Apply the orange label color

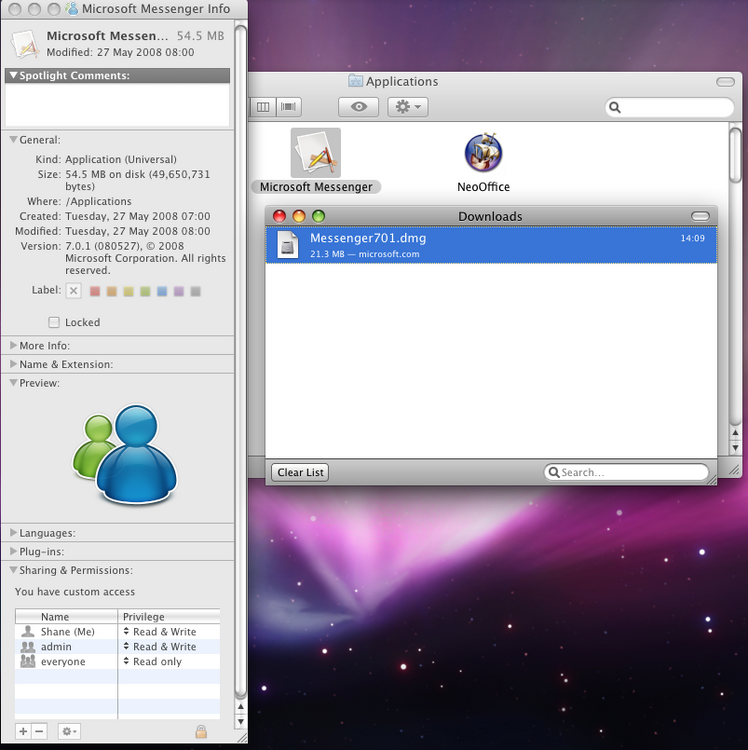pos(111,291)
